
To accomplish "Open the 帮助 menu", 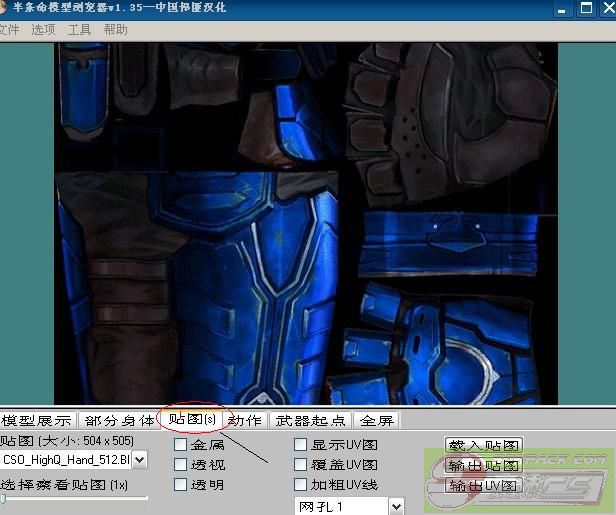I will 115,30.
